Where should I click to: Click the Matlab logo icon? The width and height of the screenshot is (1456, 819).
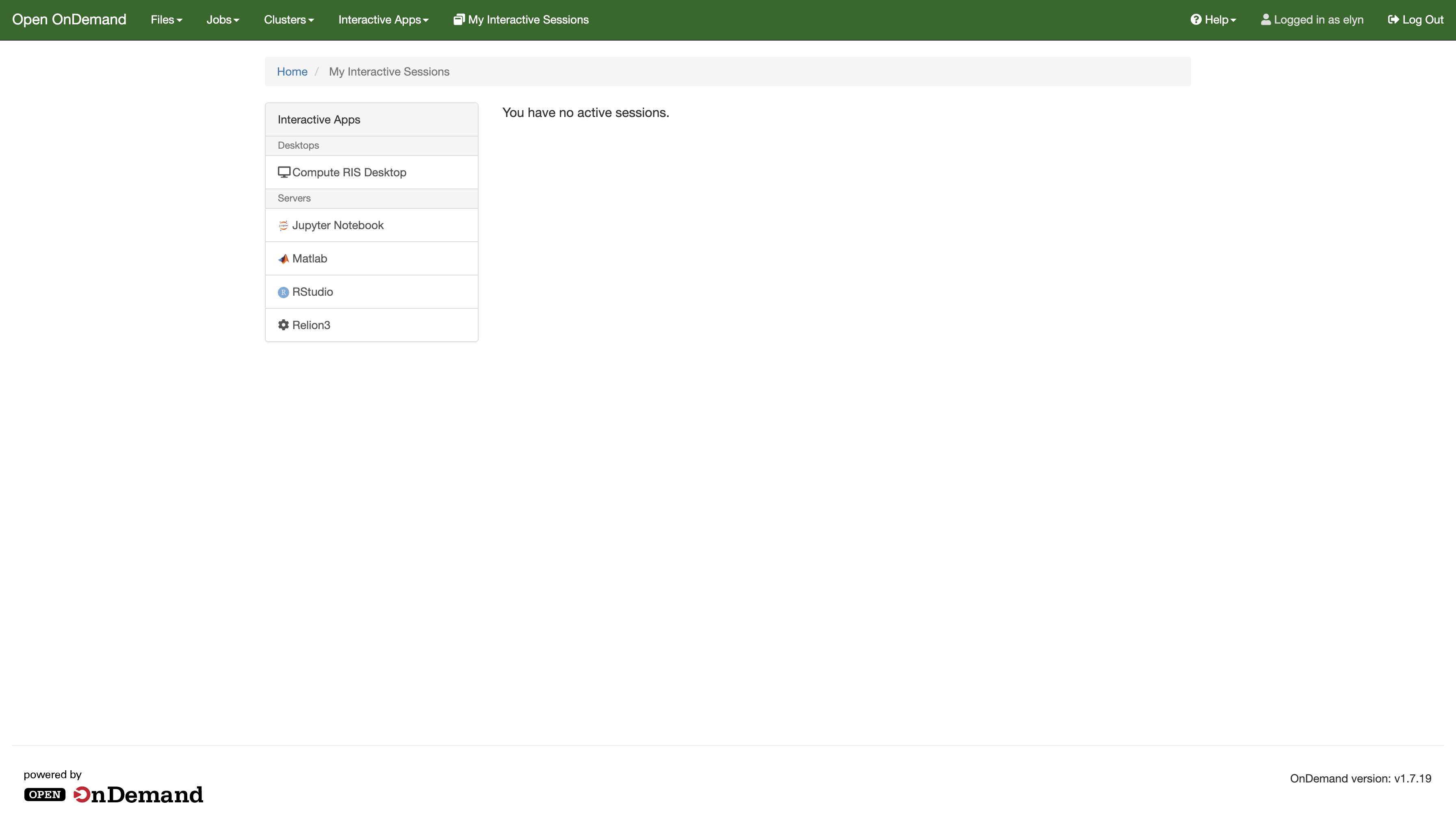(x=283, y=259)
